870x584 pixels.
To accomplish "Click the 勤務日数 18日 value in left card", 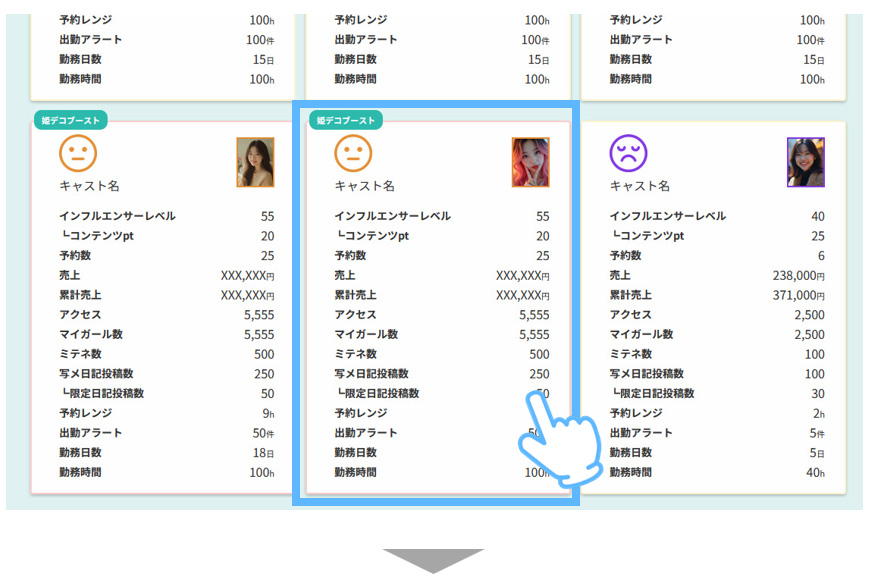I will tap(263, 453).
